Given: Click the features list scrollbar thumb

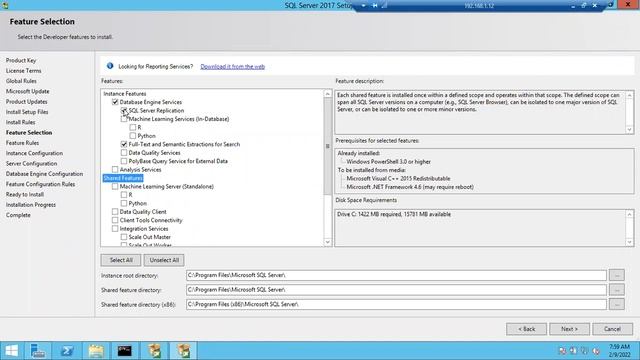Looking at the screenshot, I should 327,146.
